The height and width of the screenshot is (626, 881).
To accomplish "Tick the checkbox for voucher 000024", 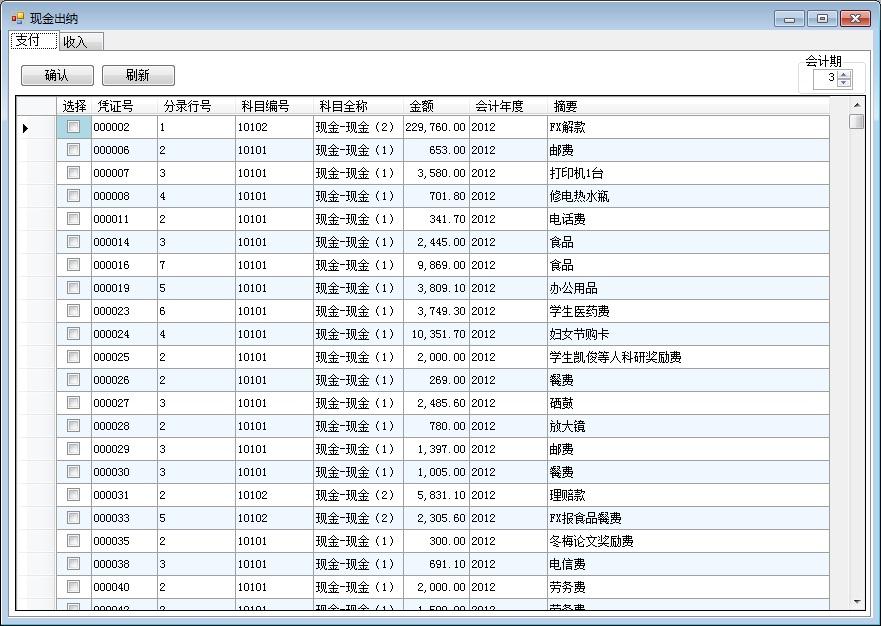I will click(74, 334).
